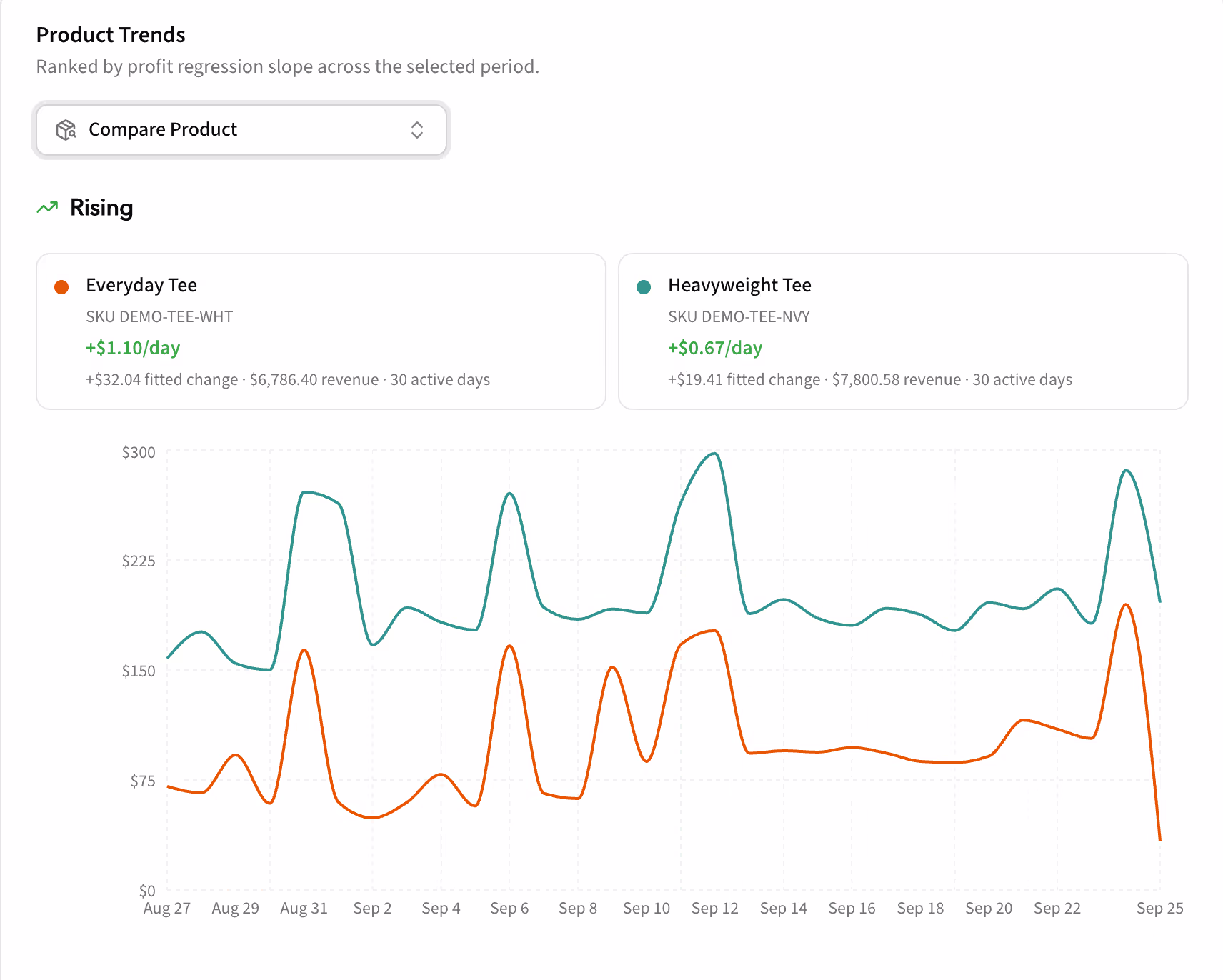Image resolution: width=1223 pixels, height=980 pixels.
Task: Click the Sep 10 x-axis label
Action: coord(647,909)
